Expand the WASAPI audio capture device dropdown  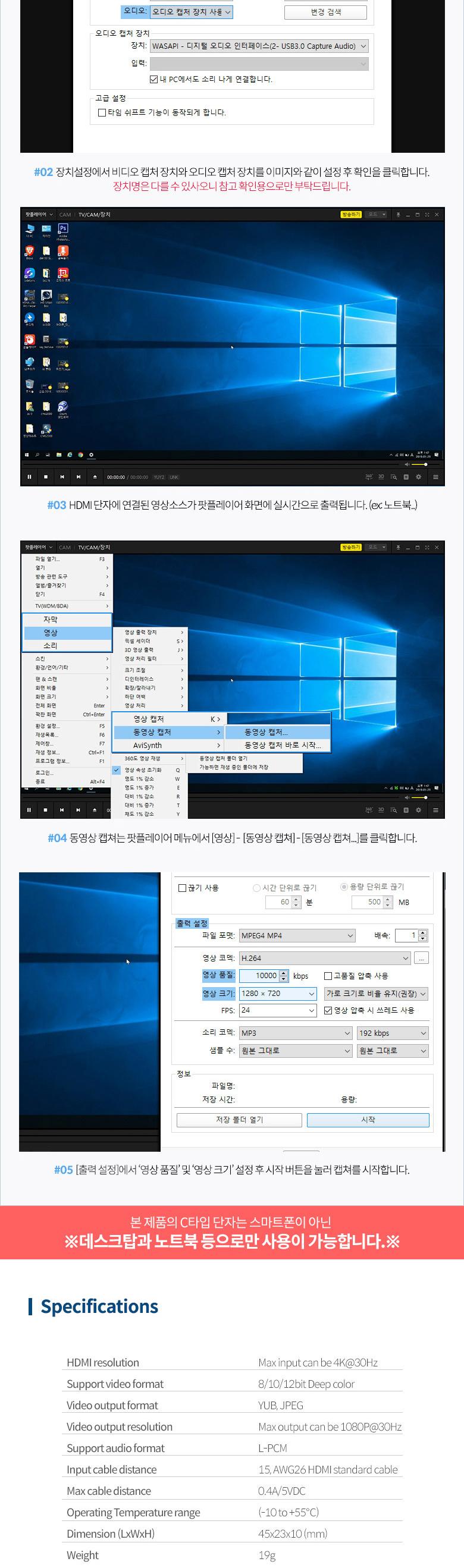click(259, 46)
